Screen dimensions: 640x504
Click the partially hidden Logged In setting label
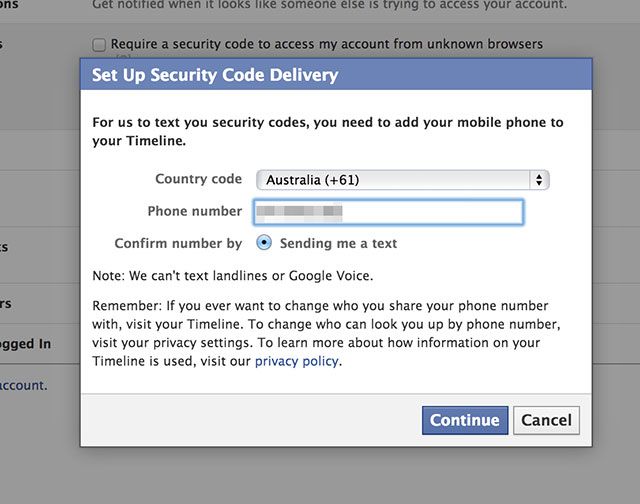[26, 344]
